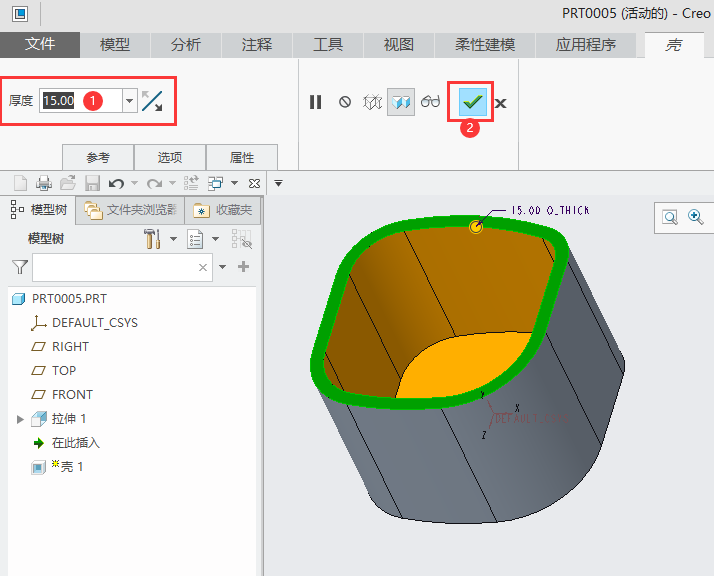The width and height of the screenshot is (714, 576).
Task: Select the 壳 ribbon tab
Action: tap(674, 45)
